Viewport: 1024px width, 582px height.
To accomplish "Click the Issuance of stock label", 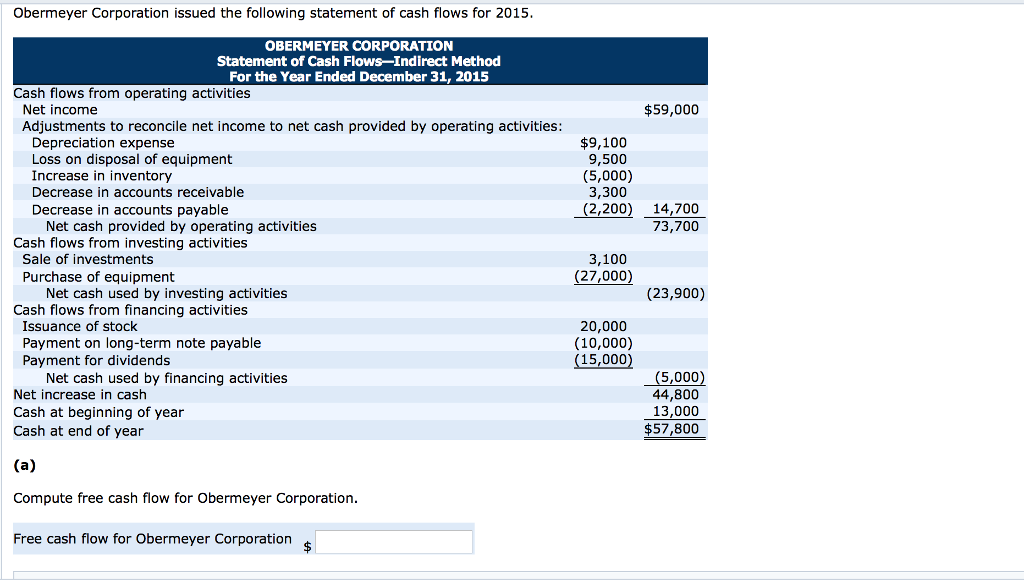I will click(80, 327).
